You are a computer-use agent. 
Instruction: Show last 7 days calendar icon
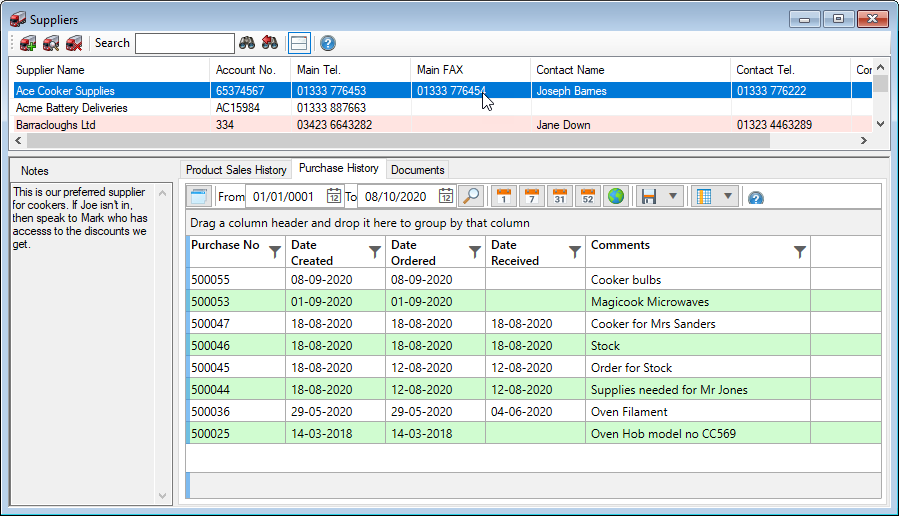(x=532, y=196)
